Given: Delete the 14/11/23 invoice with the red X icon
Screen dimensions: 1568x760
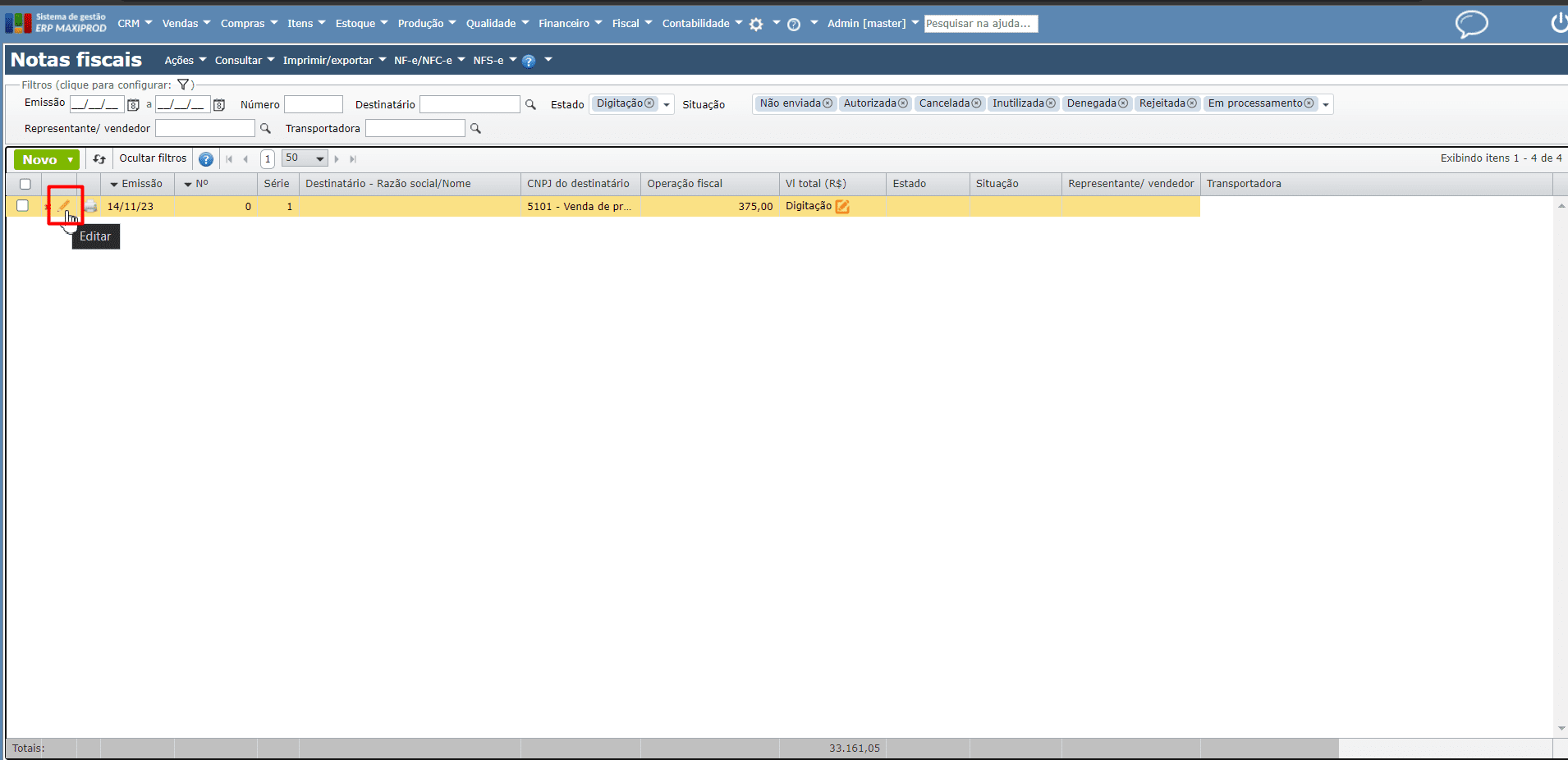Looking at the screenshot, I should point(47,207).
